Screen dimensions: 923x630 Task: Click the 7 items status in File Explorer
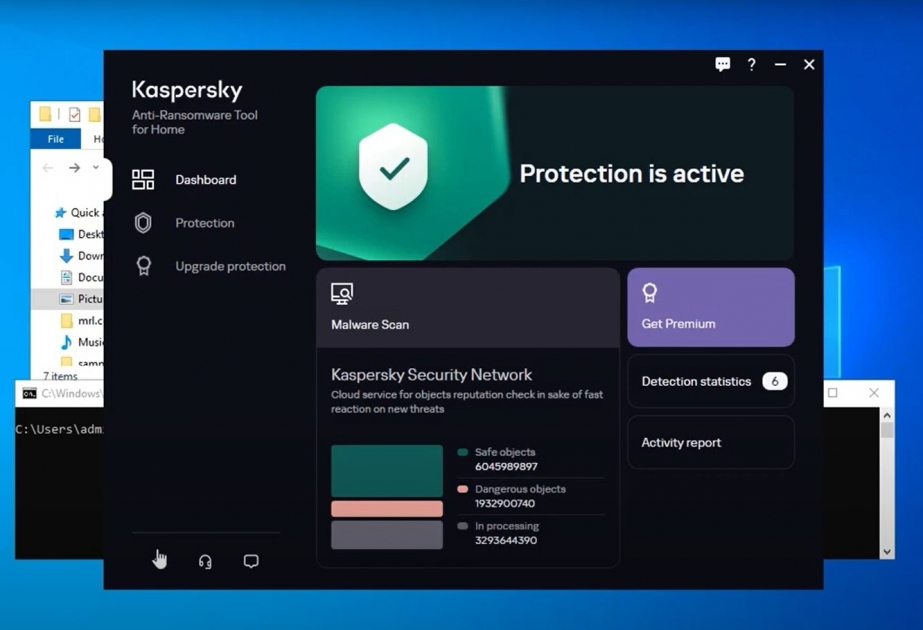point(60,376)
